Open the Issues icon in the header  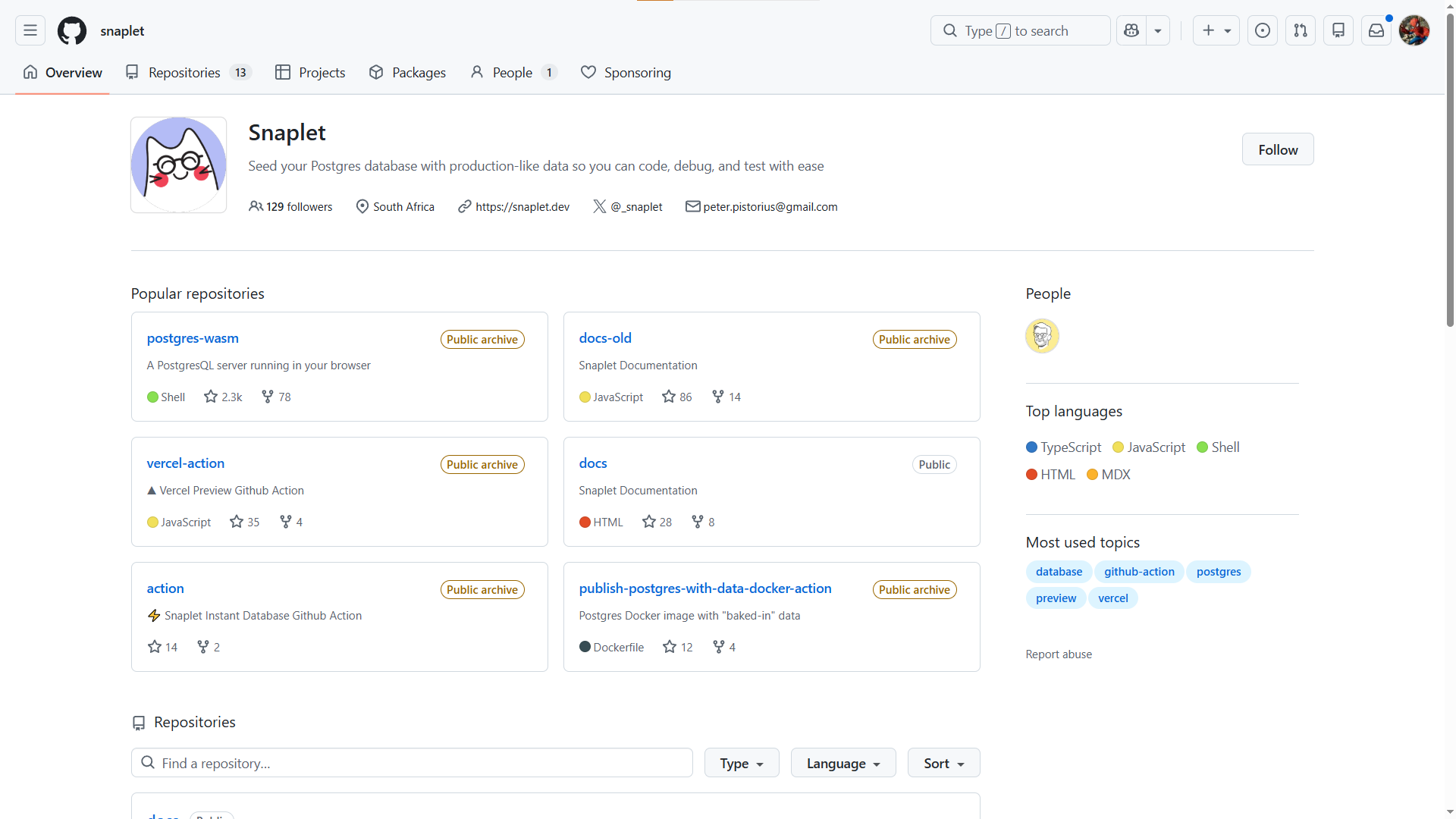point(1263,30)
